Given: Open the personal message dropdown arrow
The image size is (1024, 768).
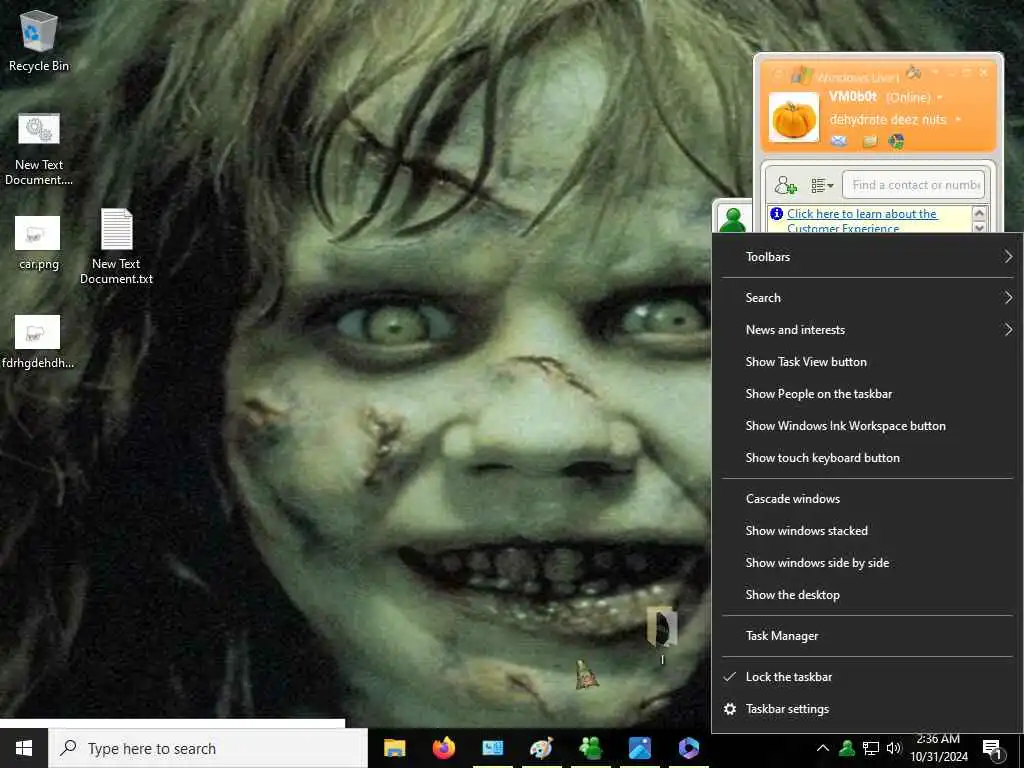Looking at the screenshot, I should [x=958, y=120].
